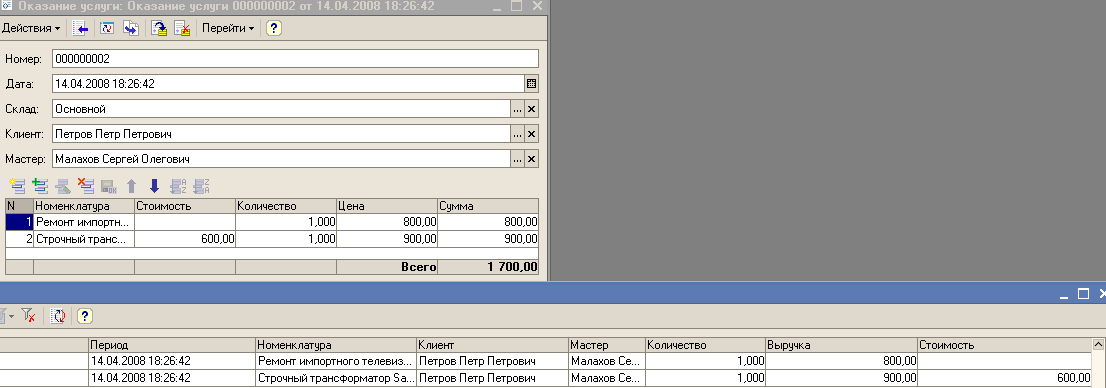Move the row down with blue arrow
Screen dimensions: 1106x388
click(x=154, y=186)
